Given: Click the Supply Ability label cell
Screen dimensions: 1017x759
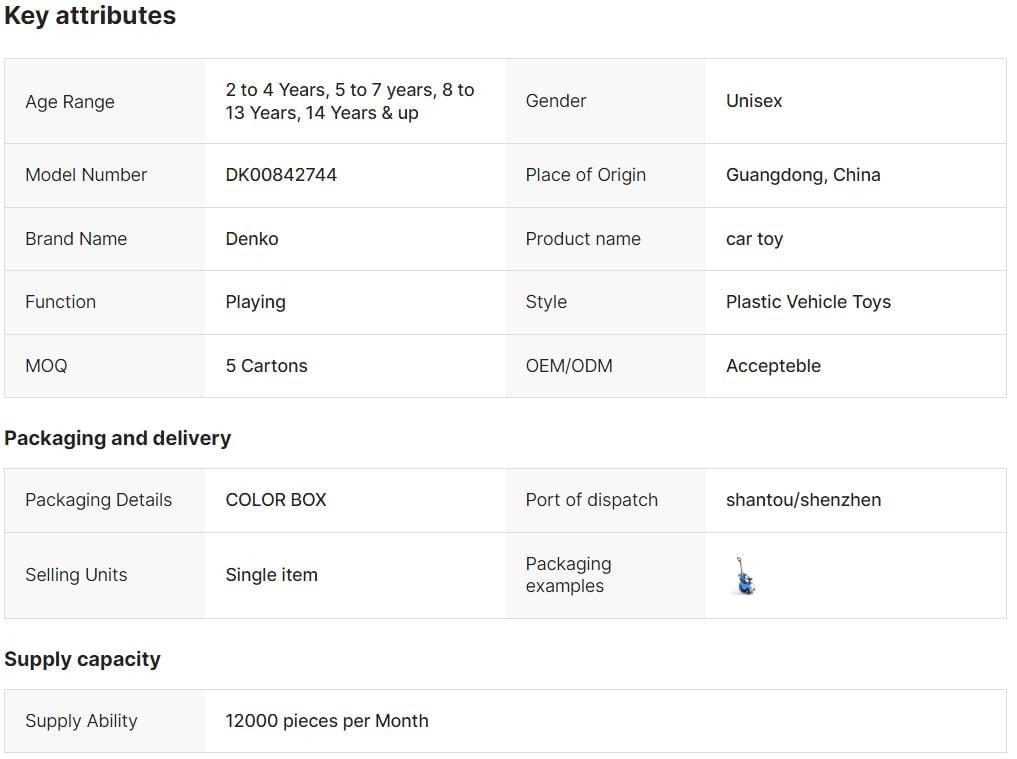Looking at the screenshot, I should [81, 721].
